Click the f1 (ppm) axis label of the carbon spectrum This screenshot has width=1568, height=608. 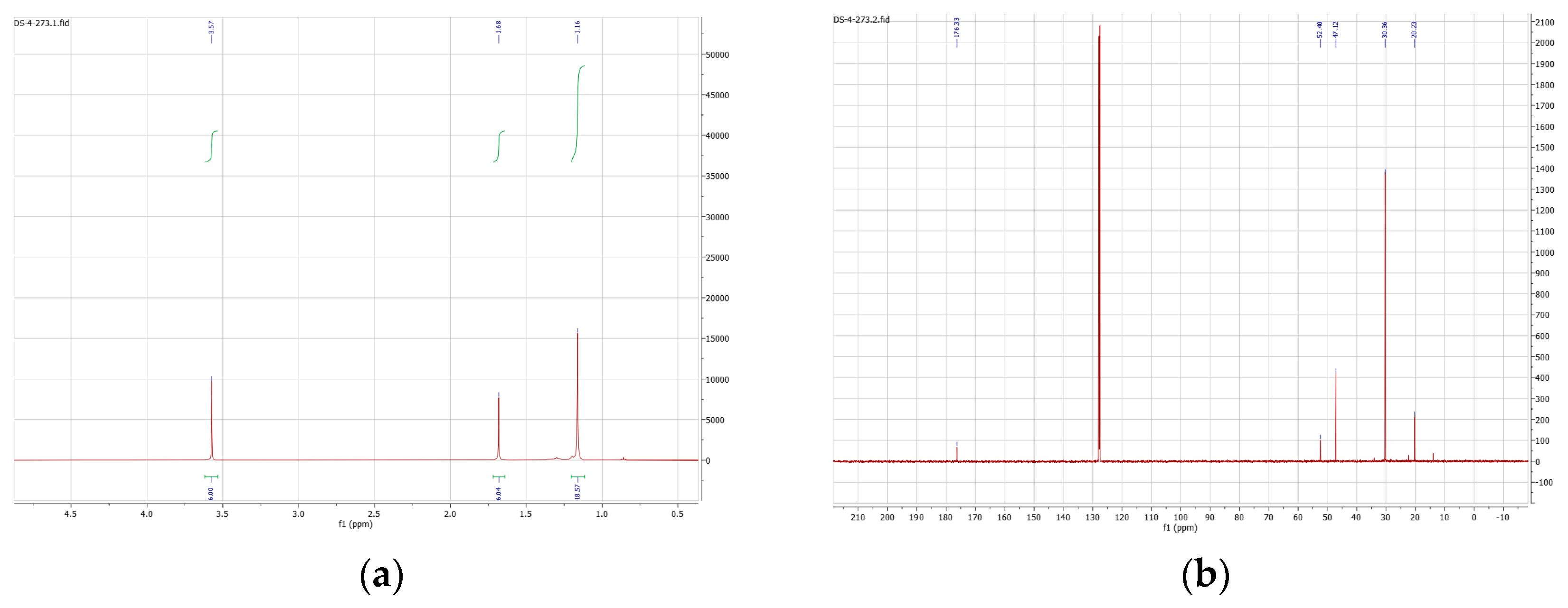pyautogui.click(x=1180, y=528)
